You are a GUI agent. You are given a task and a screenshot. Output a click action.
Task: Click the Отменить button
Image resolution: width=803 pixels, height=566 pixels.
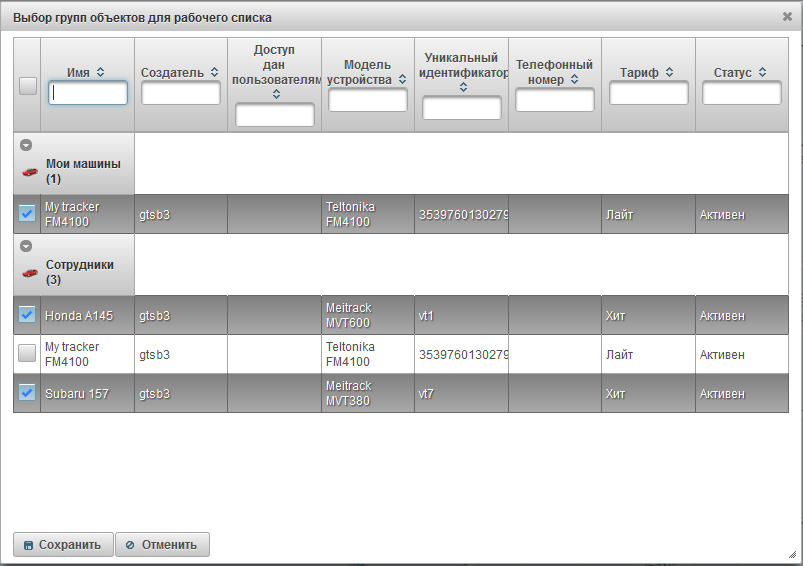click(x=163, y=545)
